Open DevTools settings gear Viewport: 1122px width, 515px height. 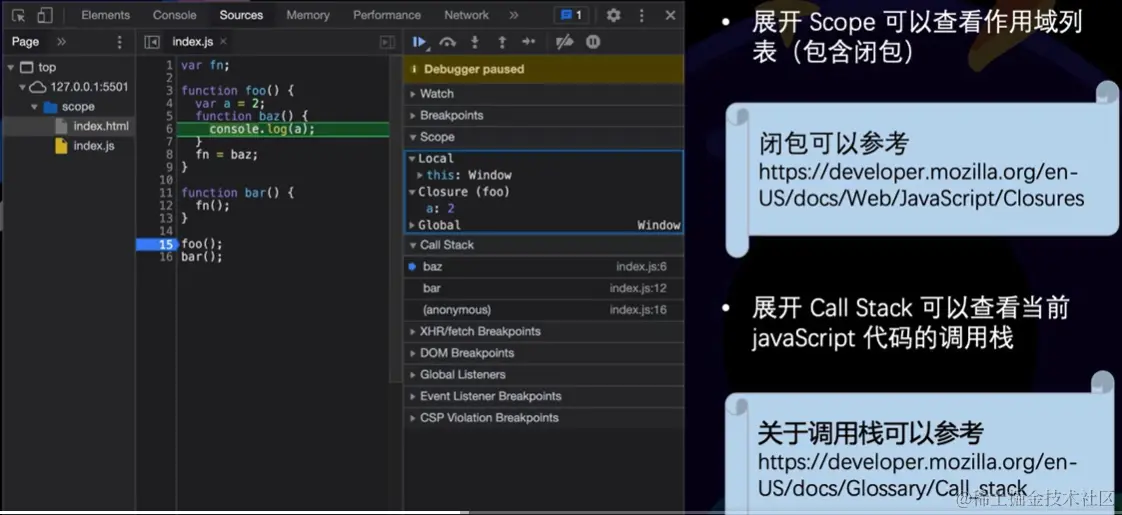tap(613, 15)
